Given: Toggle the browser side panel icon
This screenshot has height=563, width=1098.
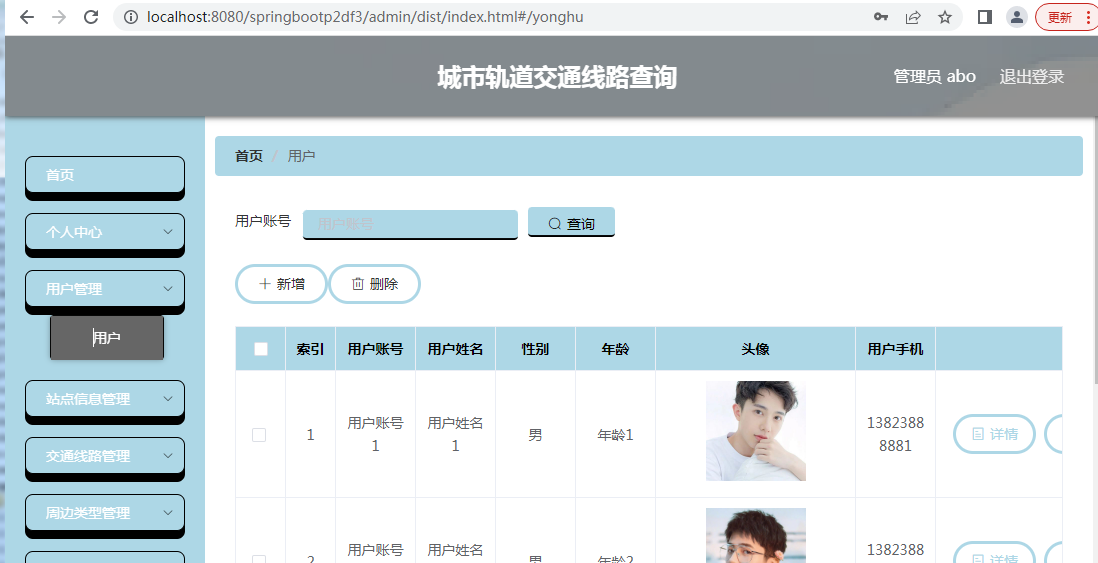Looking at the screenshot, I should 984,17.
